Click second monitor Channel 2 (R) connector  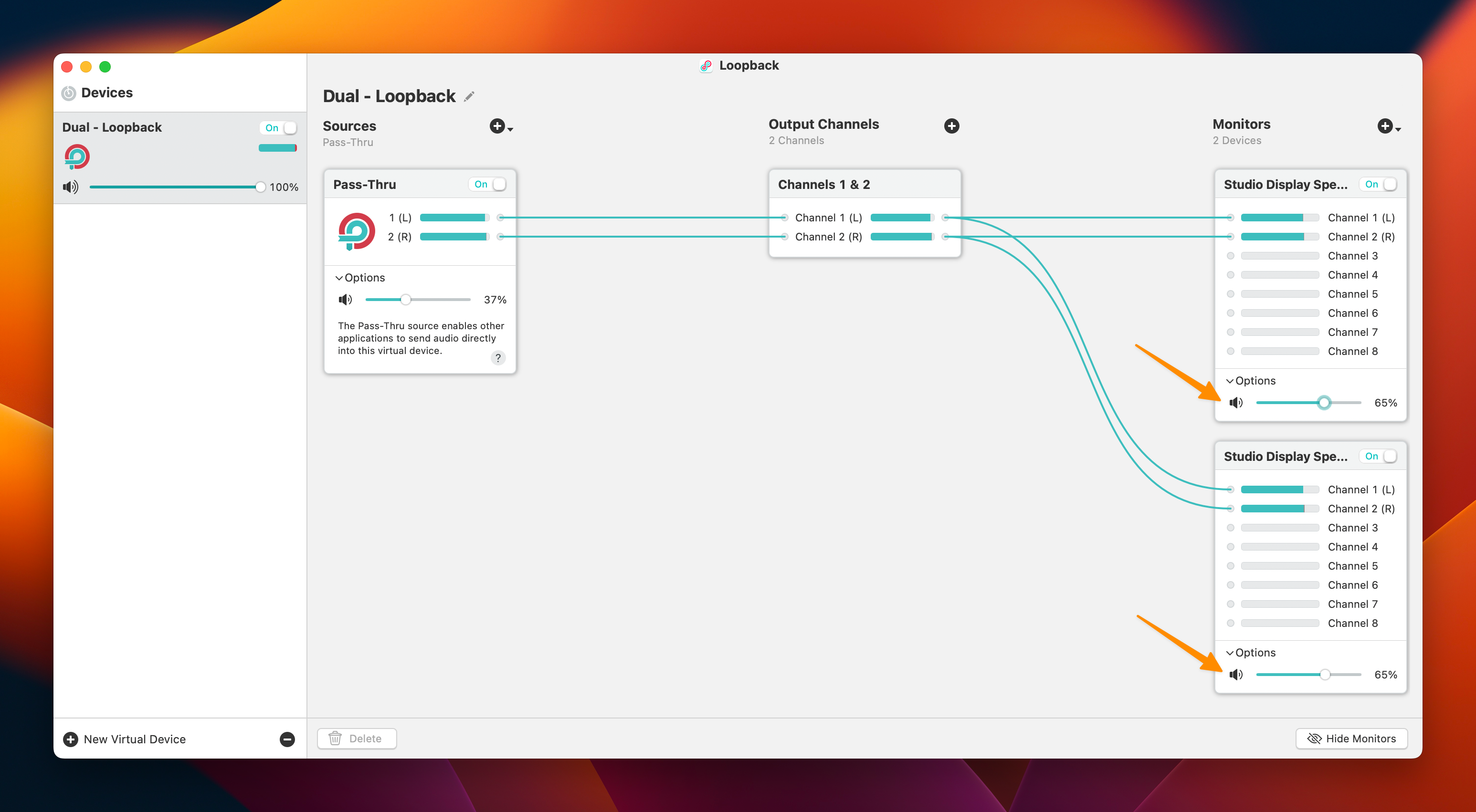point(1230,509)
